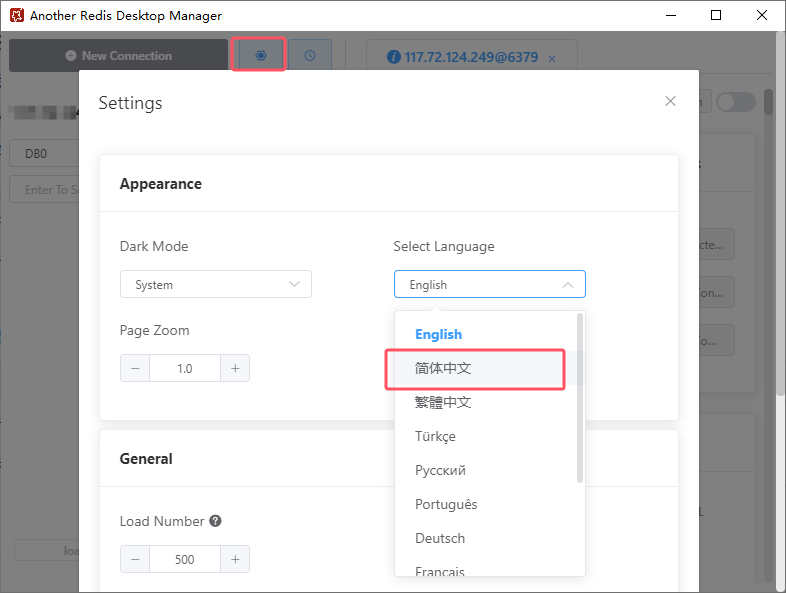Switch to the 117.72.124.249@6379 tab

click(x=463, y=57)
